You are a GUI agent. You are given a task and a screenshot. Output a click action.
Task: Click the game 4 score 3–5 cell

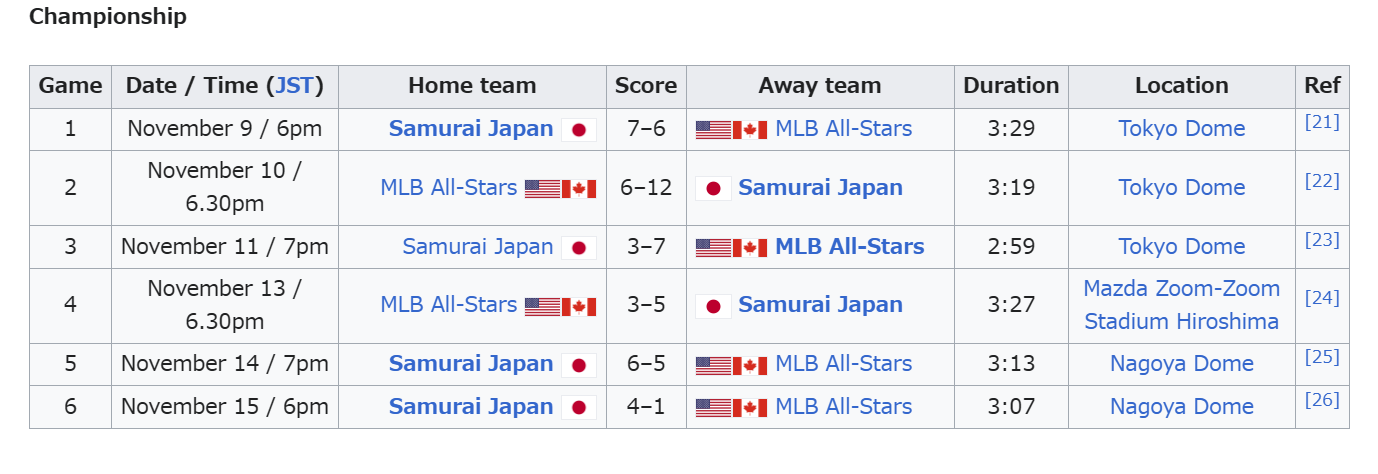pos(646,305)
